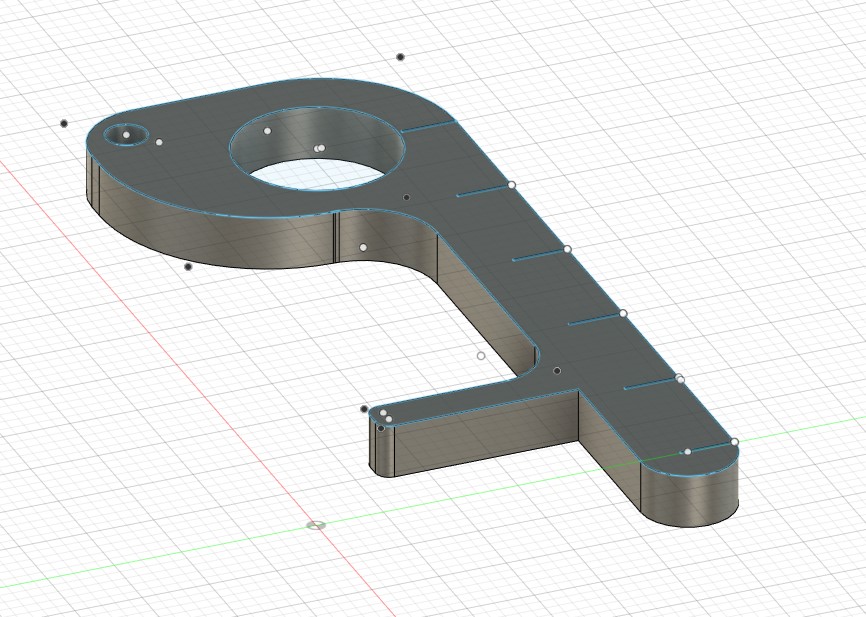Select the topmost tick line nearest the large hole
This screenshot has width=866, height=617.
click(x=428, y=126)
